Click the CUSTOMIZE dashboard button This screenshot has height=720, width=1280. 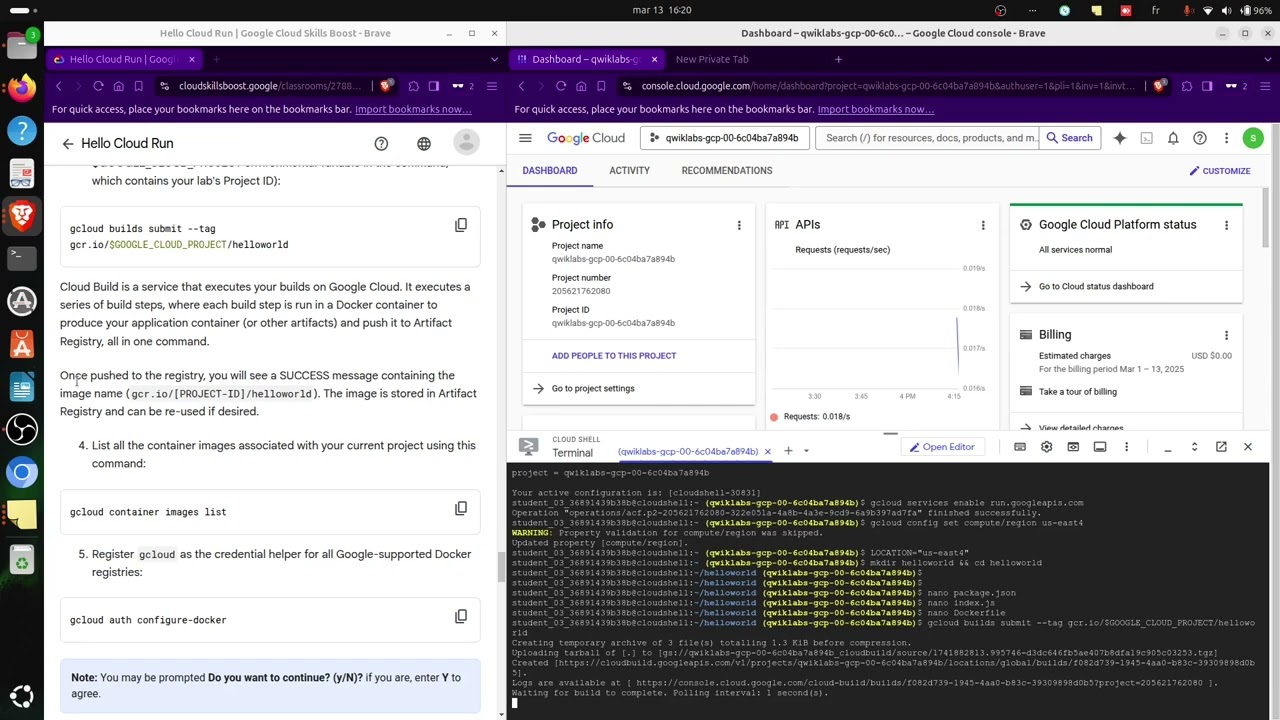point(1220,171)
